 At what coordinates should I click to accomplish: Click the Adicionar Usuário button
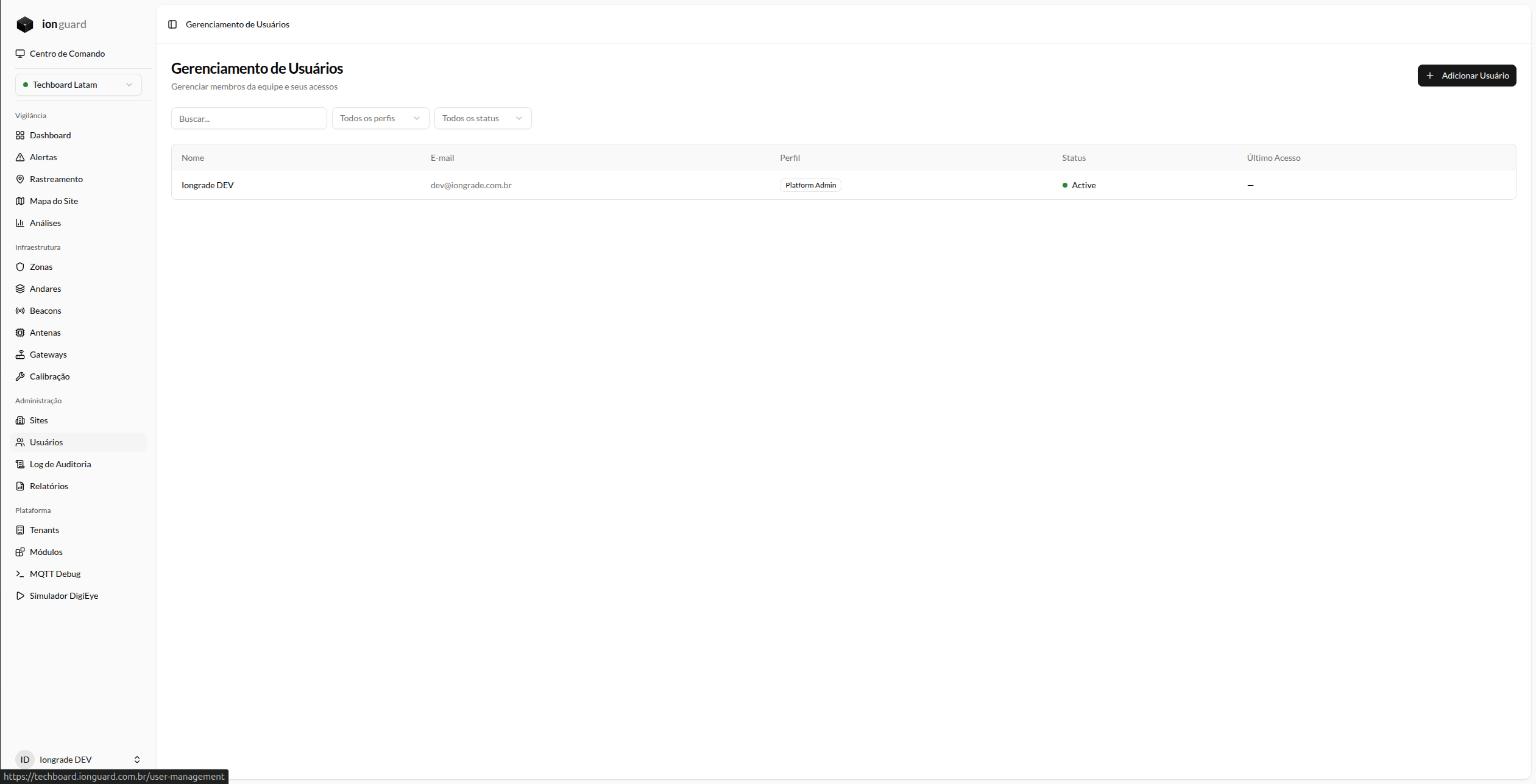[x=1467, y=76]
